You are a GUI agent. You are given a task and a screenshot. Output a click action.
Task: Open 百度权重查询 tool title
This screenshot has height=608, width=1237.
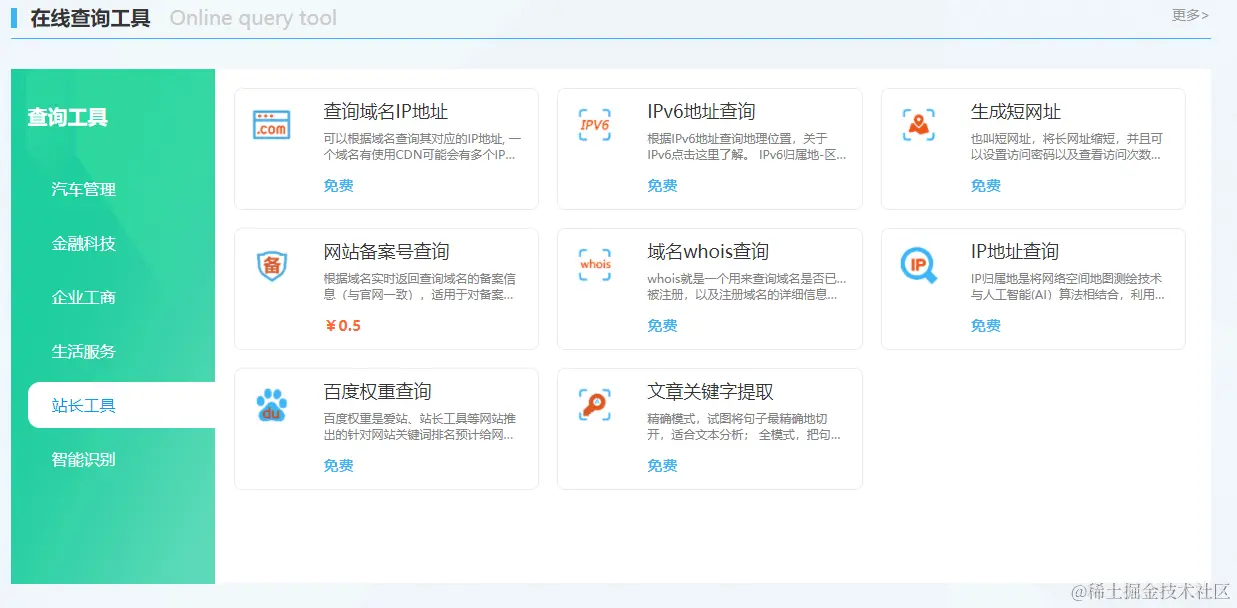pyautogui.click(x=377, y=391)
